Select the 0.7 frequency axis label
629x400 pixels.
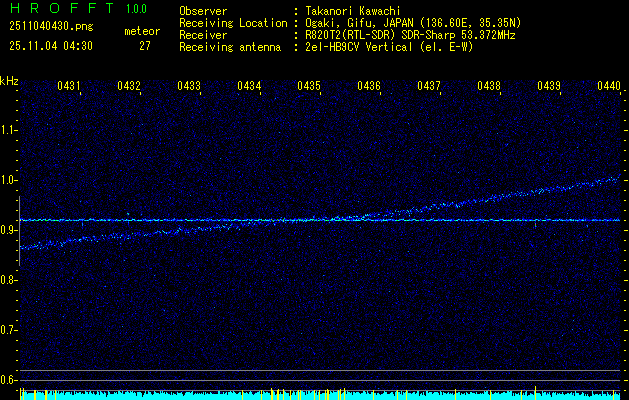pyautogui.click(x=9, y=329)
